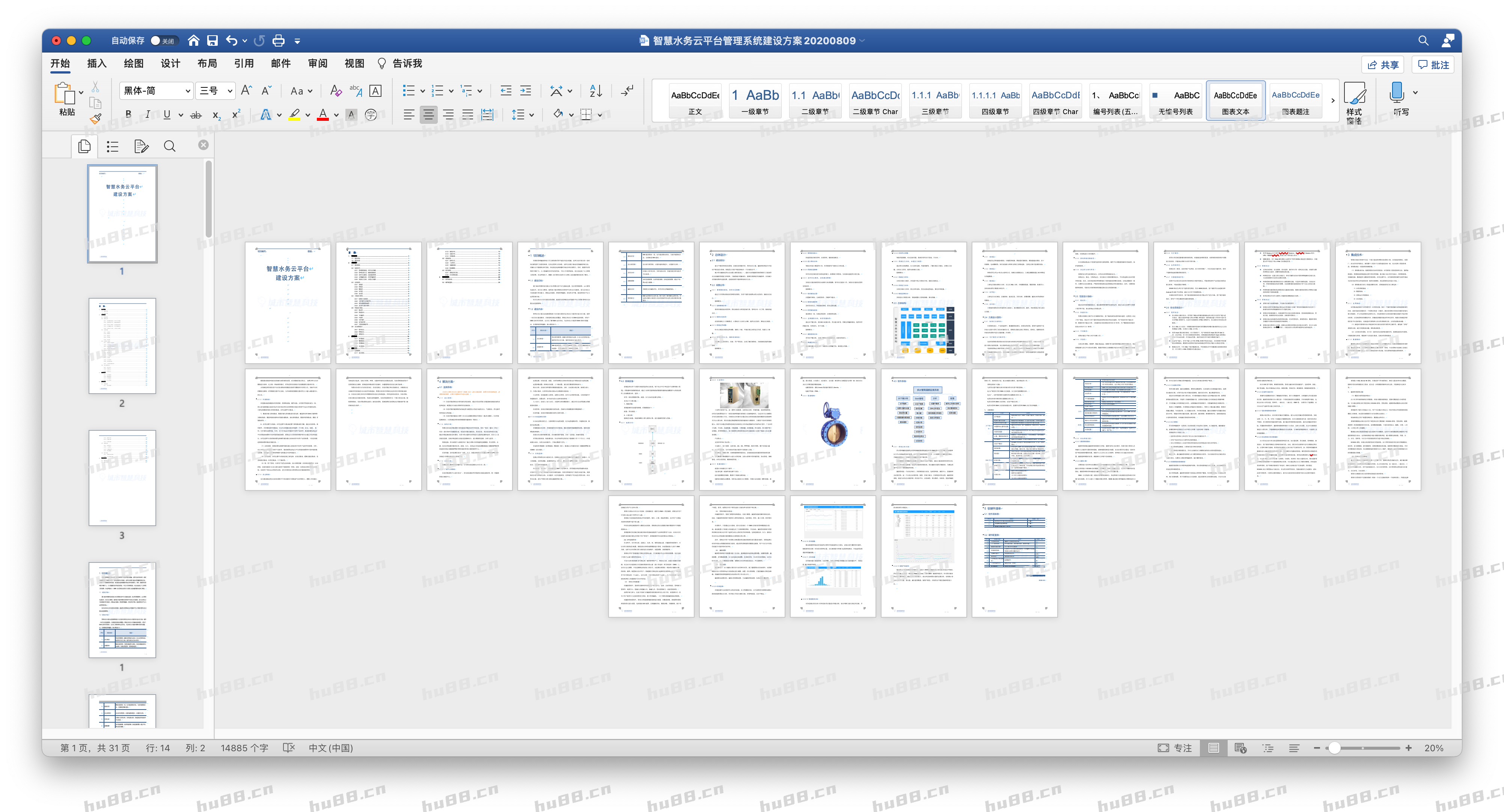Switch to the 插入 ribbon tab

96,63
